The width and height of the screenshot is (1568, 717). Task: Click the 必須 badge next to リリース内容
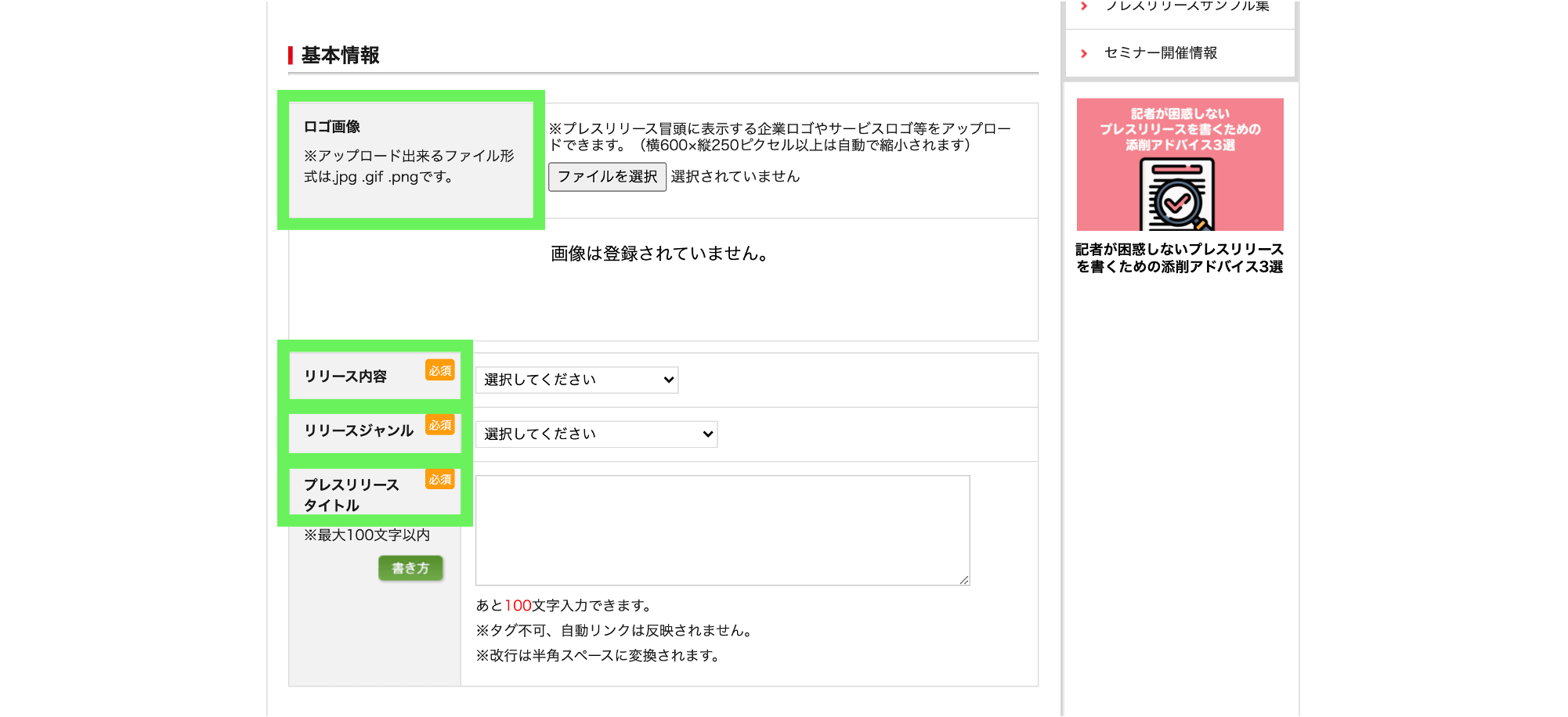[x=440, y=370]
